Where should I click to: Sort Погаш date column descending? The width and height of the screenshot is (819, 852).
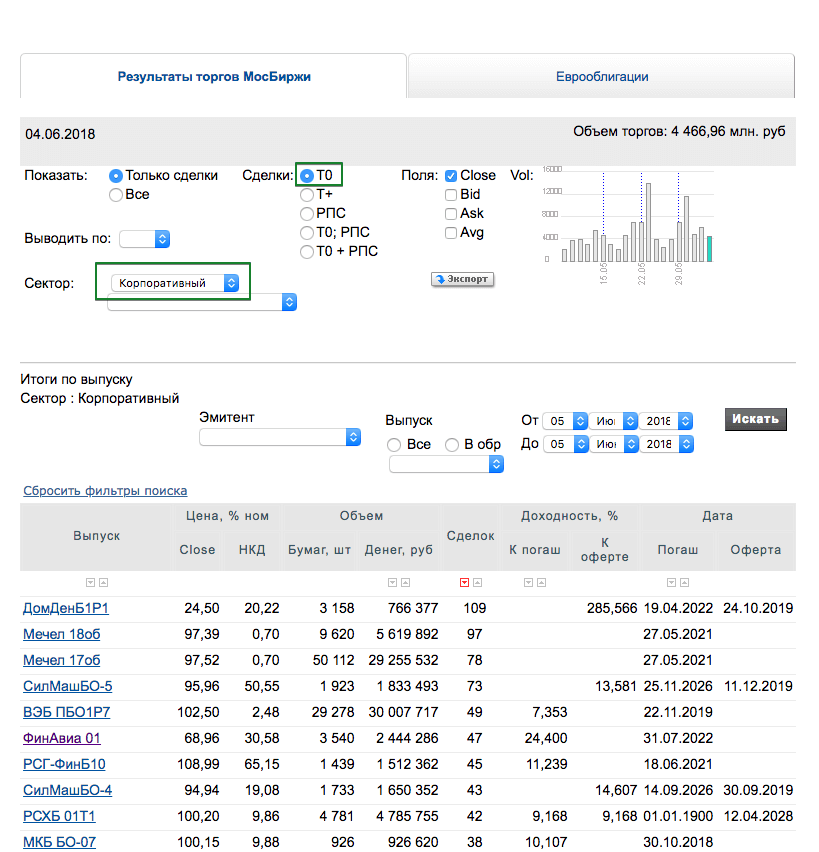[672, 582]
